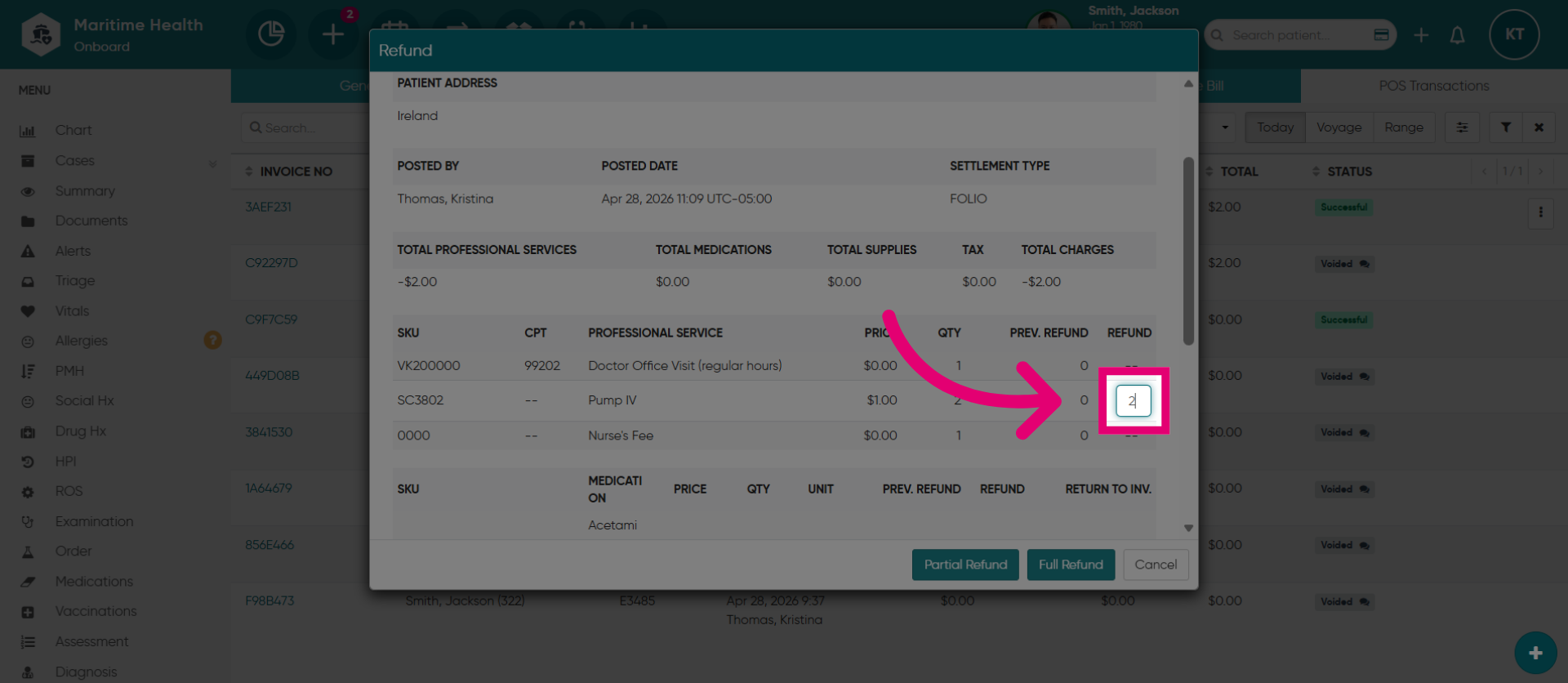Click the invoice table Search field
The width and height of the screenshot is (1568, 683).
point(306,127)
